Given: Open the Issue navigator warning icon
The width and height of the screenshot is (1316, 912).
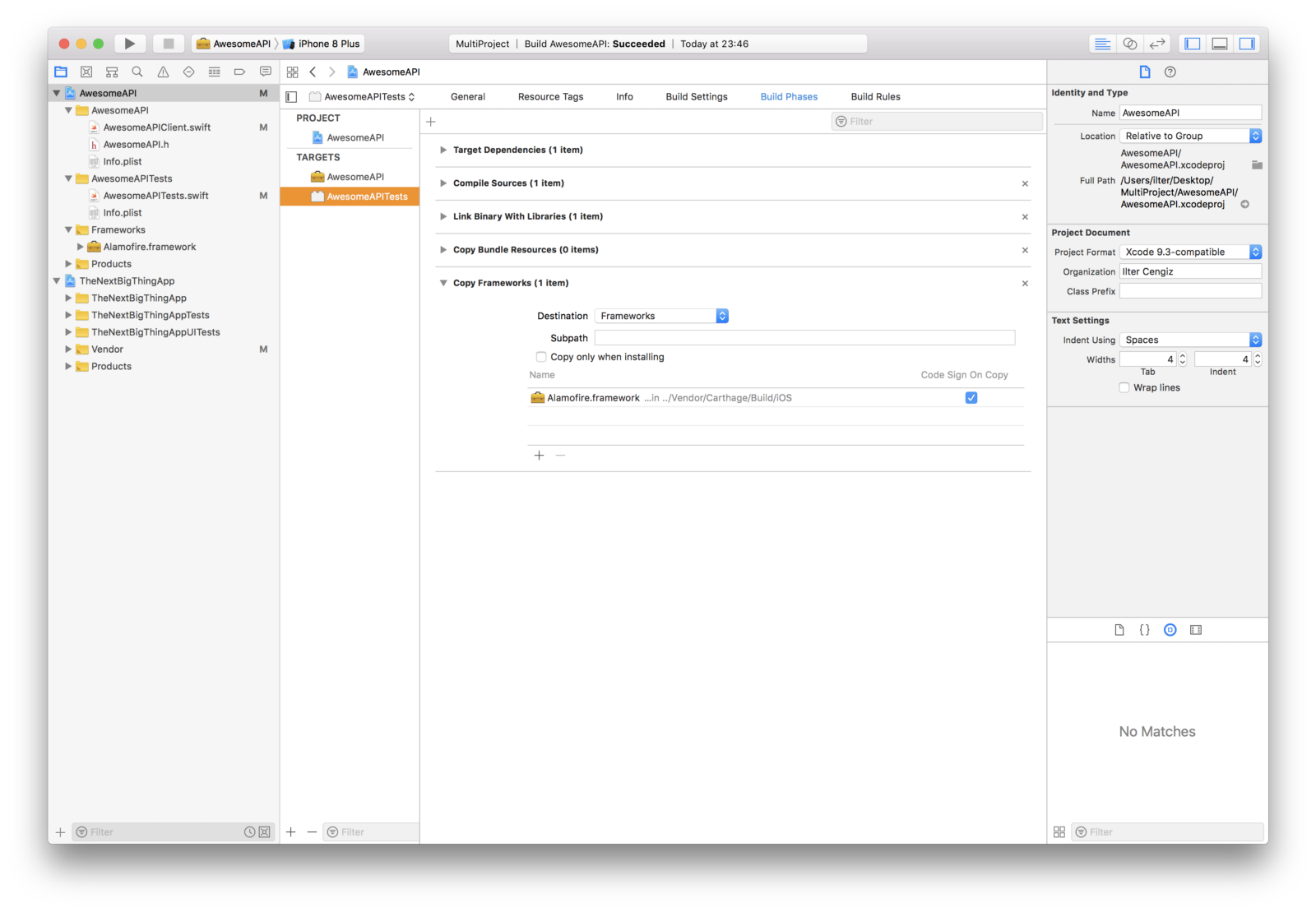Looking at the screenshot, I should coord(163,72).
